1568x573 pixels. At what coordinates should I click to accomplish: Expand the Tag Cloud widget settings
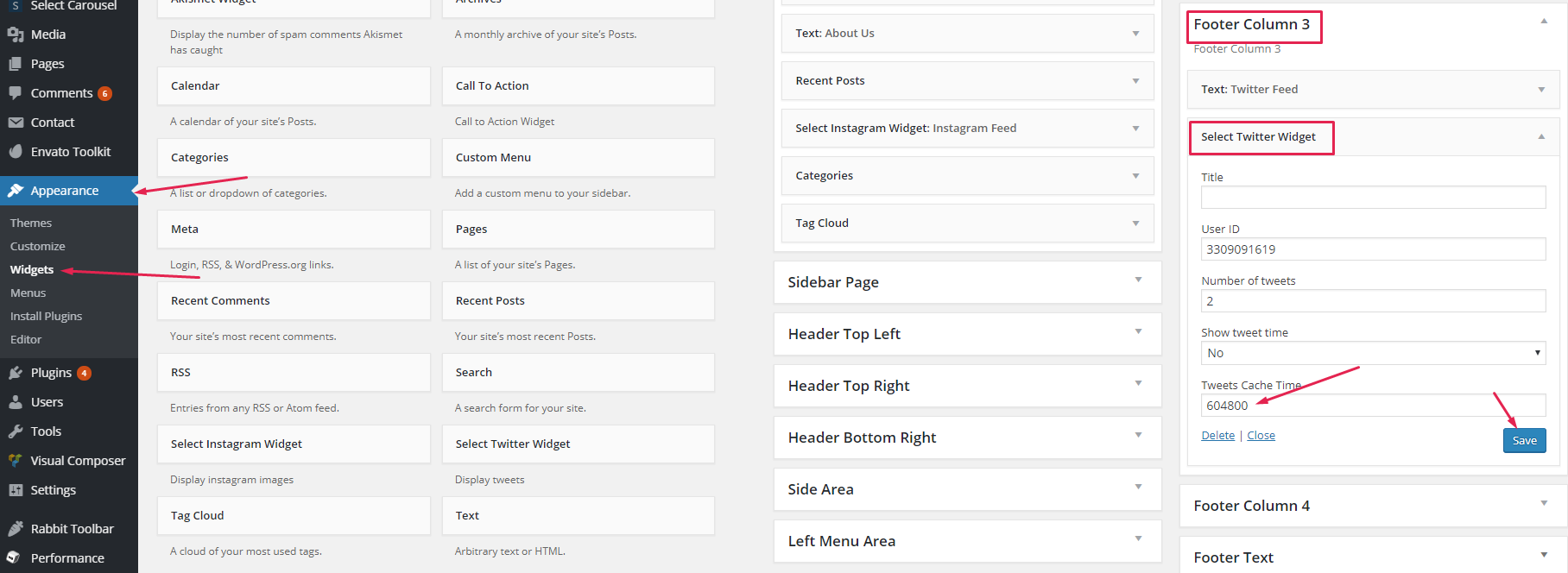[1135, 224]
